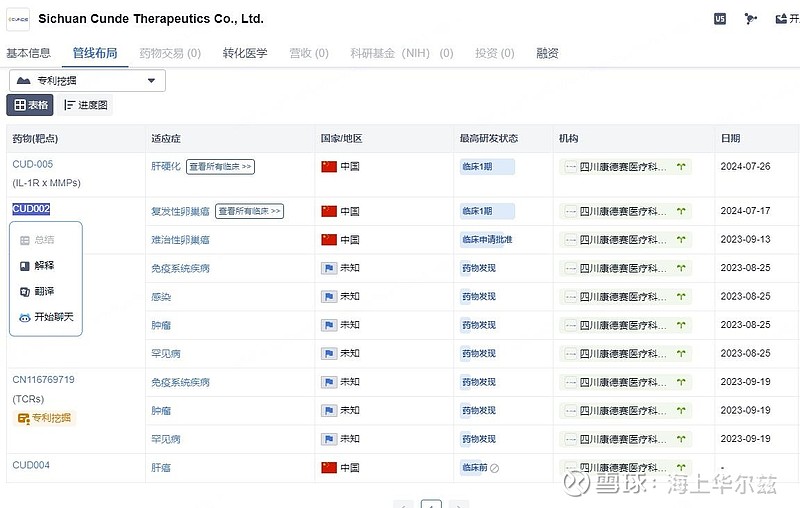Click the 药物(靶点) column header

pyautogui.click(x=35, y=139)
